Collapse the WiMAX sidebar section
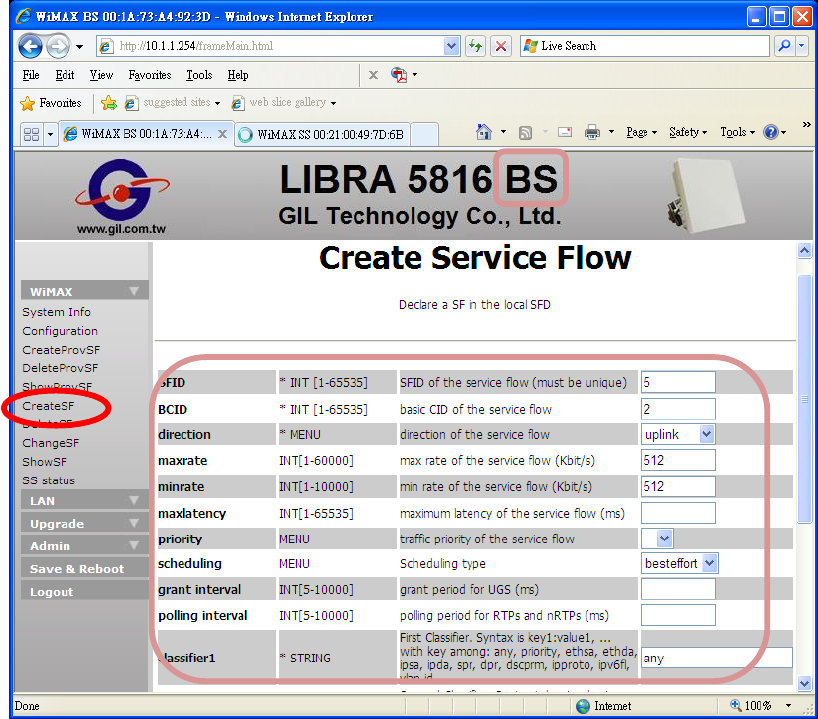818x719 pixels. pos(85,291)
